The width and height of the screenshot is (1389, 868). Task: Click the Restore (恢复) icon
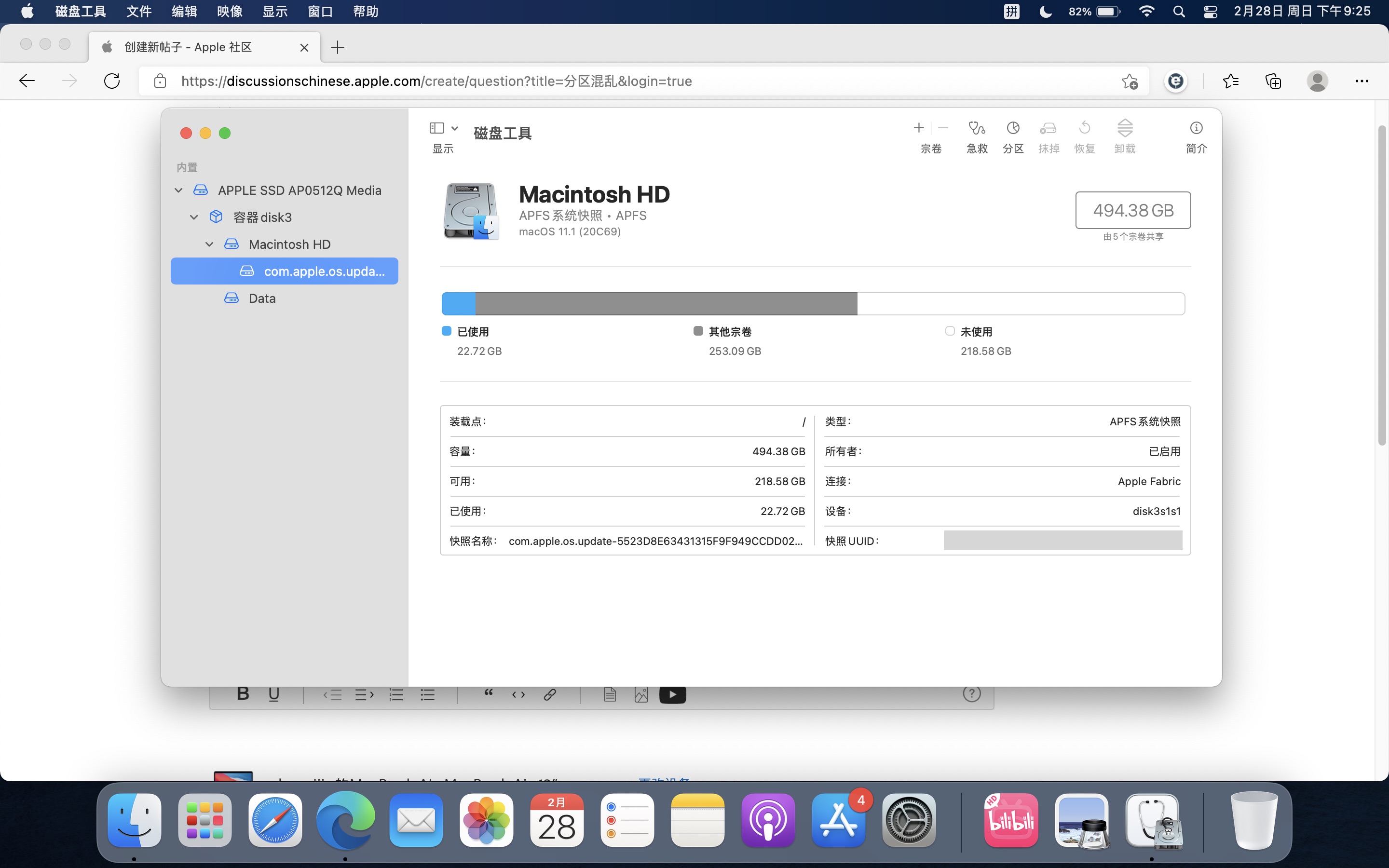pos(1084,128)
